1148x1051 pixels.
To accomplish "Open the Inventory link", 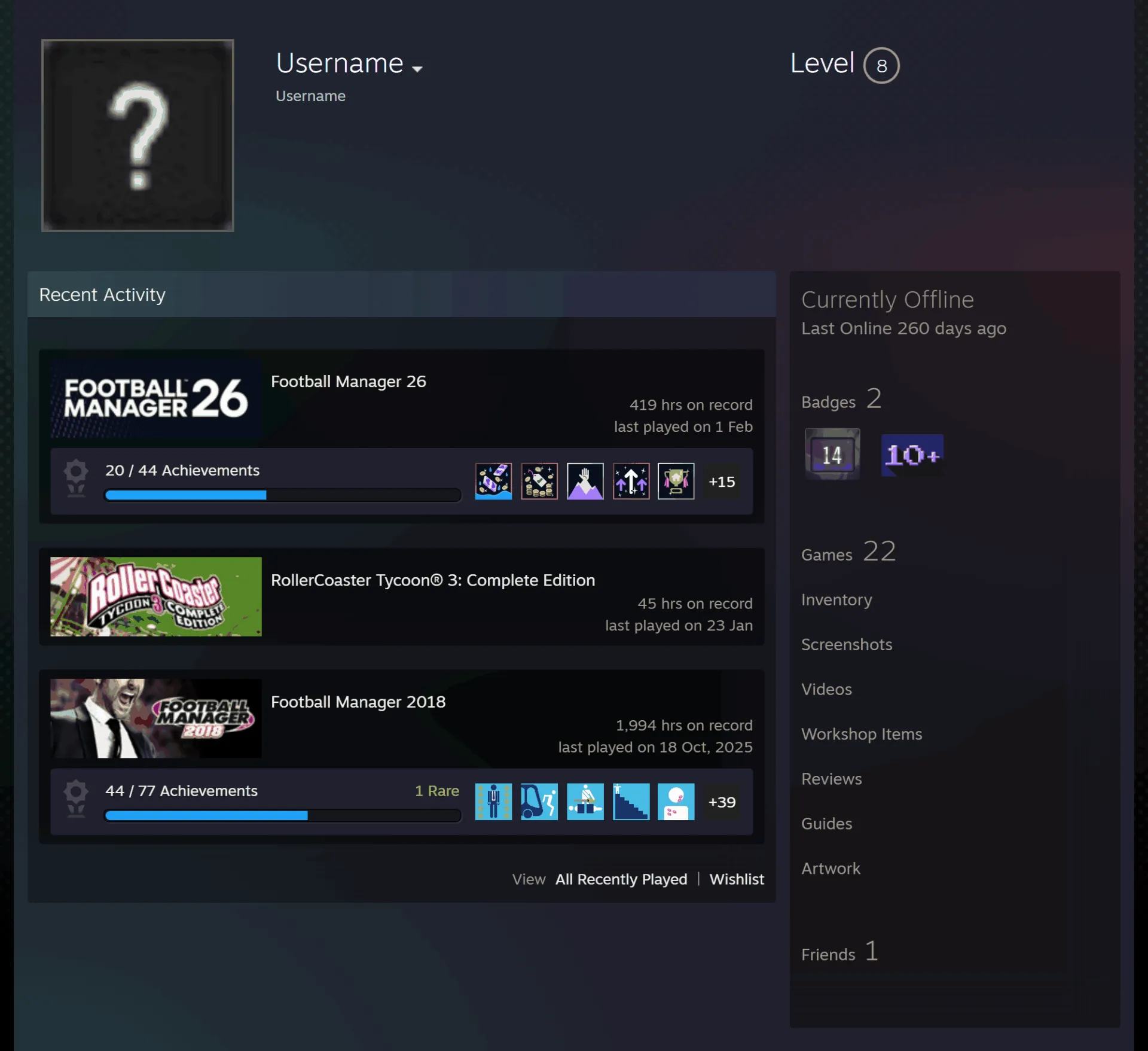I will tap(836, 600).
